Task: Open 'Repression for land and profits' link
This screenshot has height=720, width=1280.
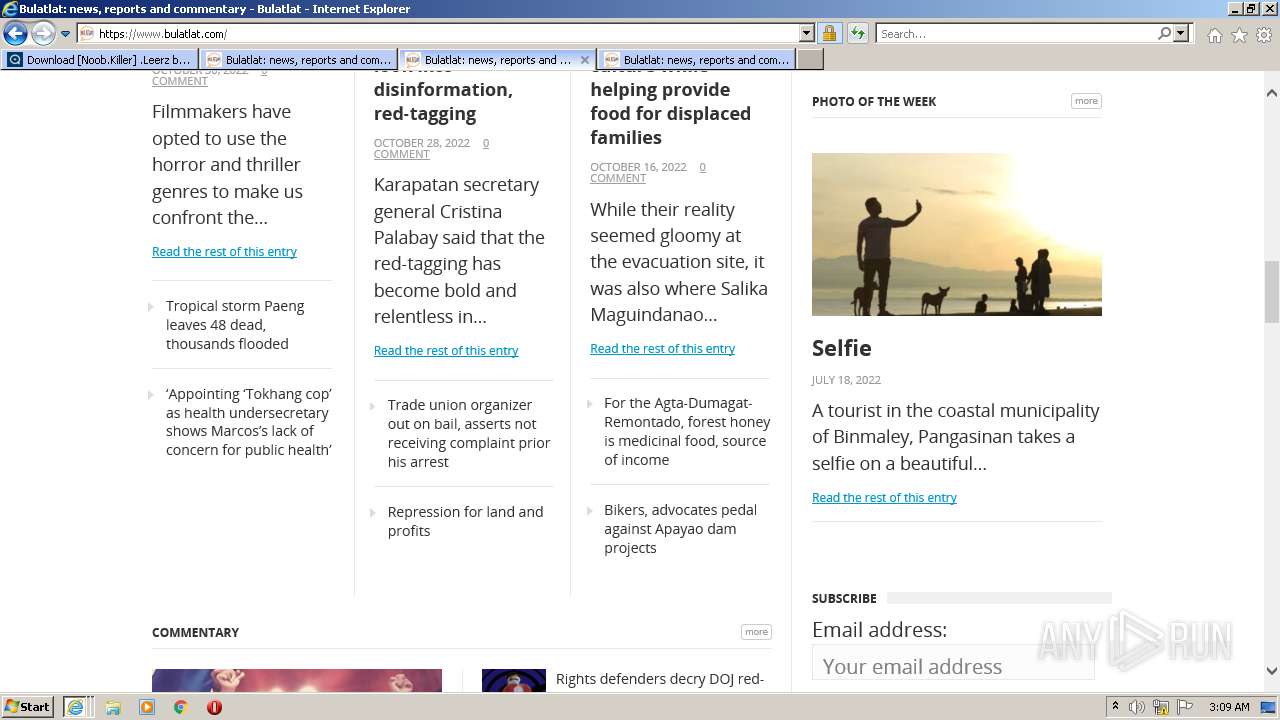Action: click(x=465, y=521)
